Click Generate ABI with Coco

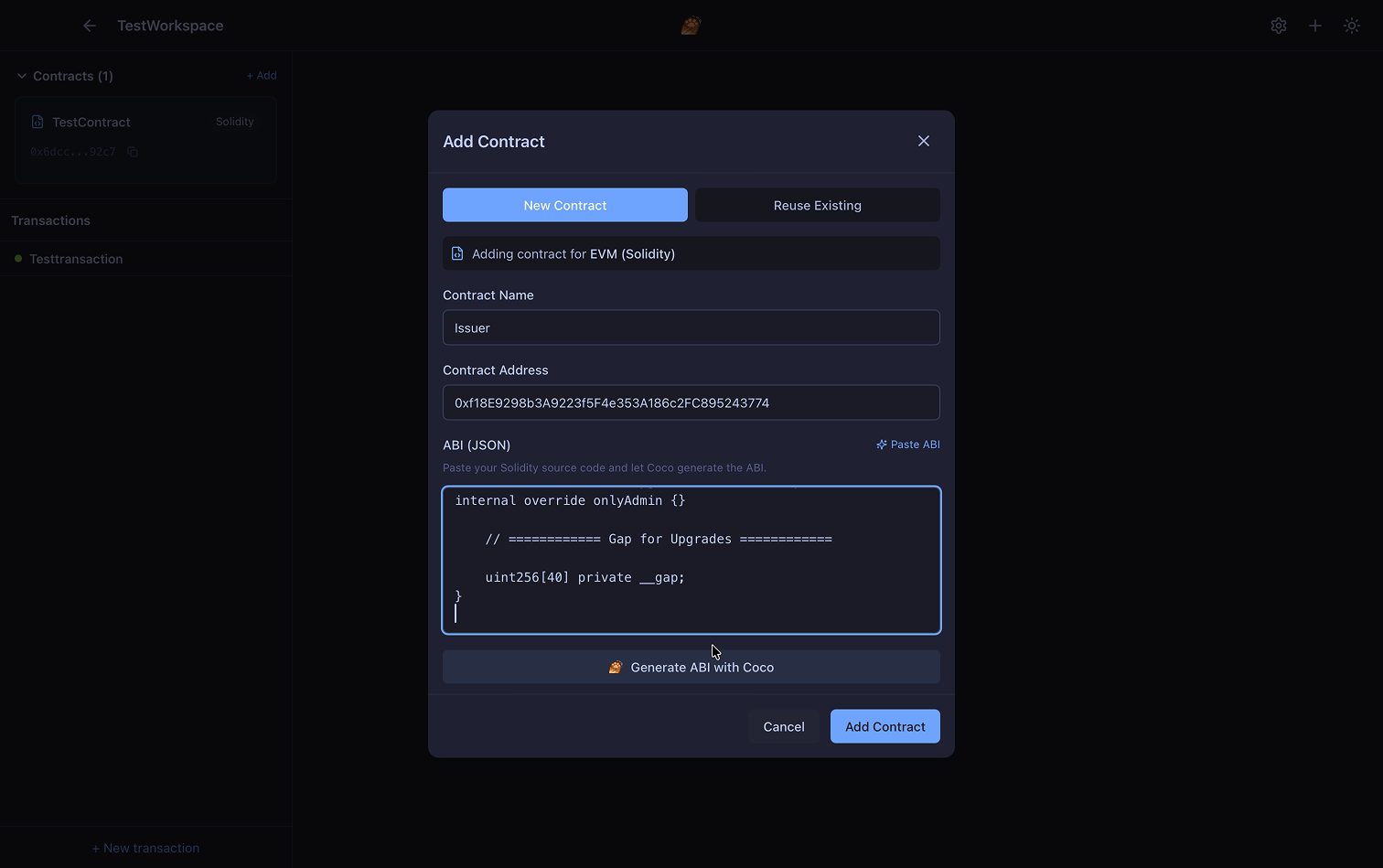coord(691,667)
